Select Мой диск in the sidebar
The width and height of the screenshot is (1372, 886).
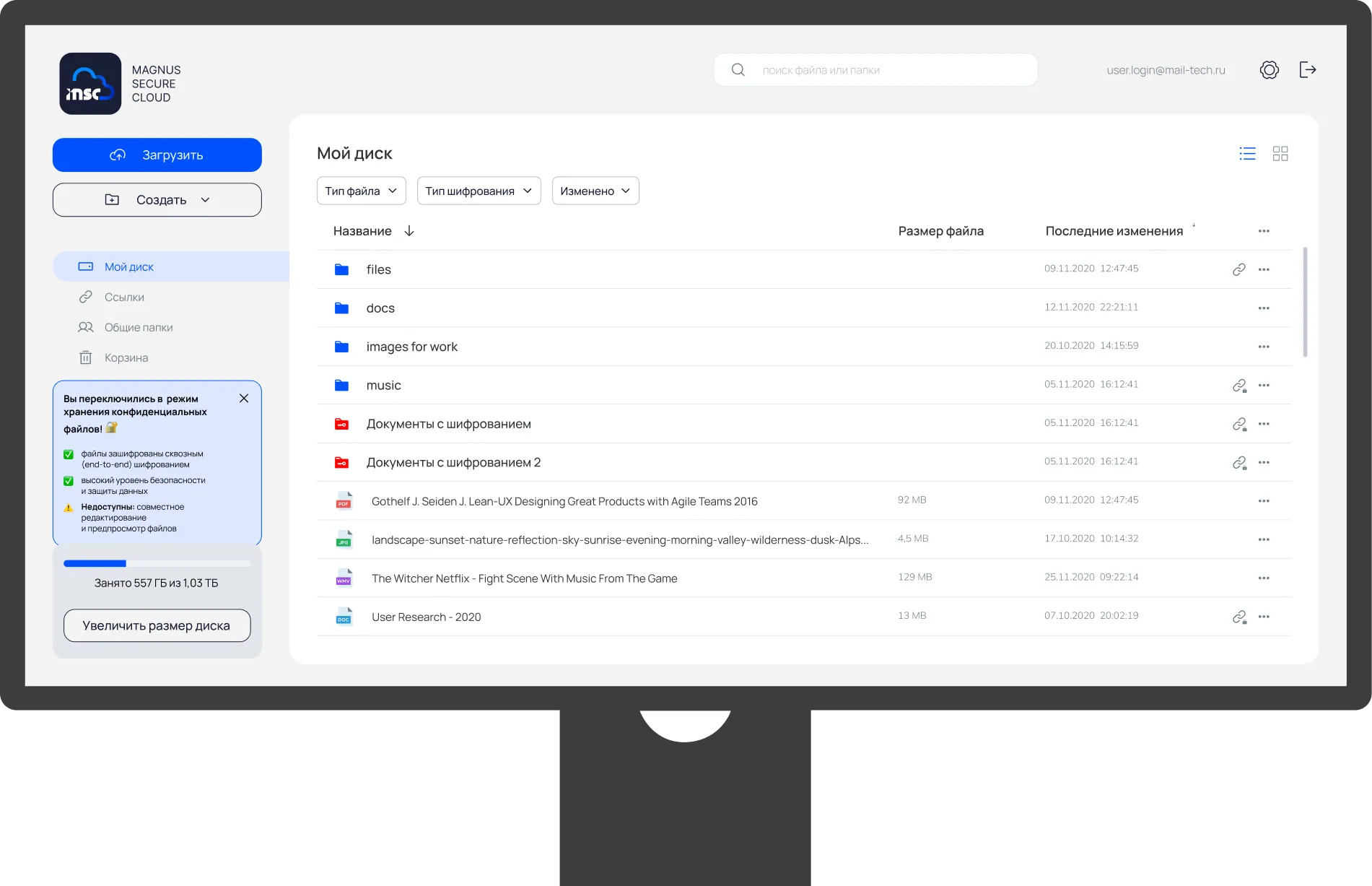(128, 266)
